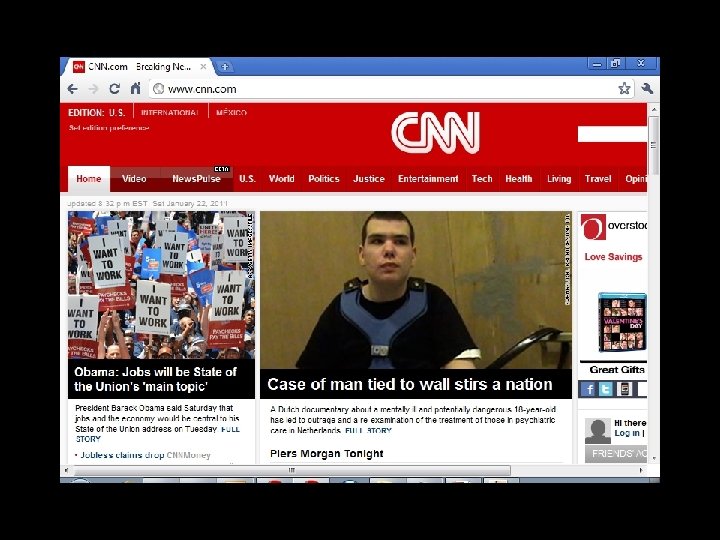
Task: Click the Twitter icon
Action: click(606, 389)
